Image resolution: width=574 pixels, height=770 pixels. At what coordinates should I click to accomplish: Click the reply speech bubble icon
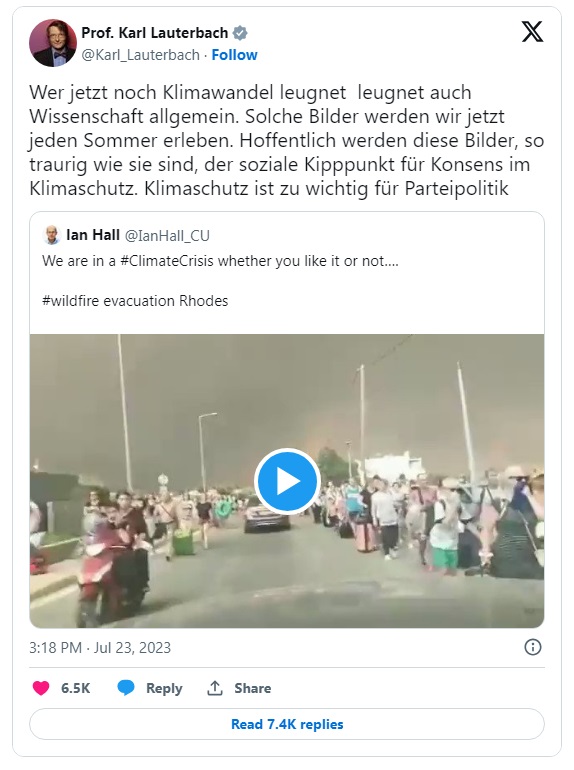[126, 688]
